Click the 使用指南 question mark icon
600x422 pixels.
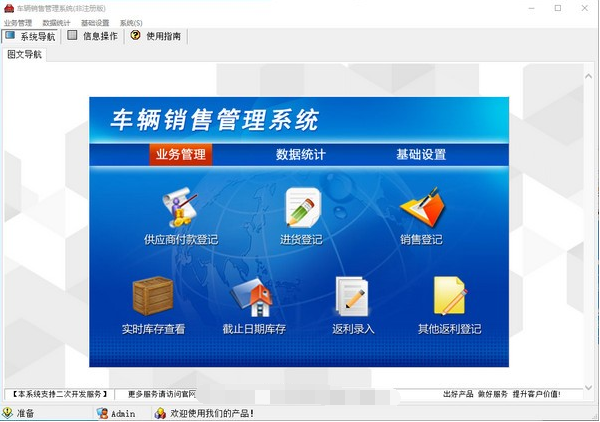pos(135,35)
